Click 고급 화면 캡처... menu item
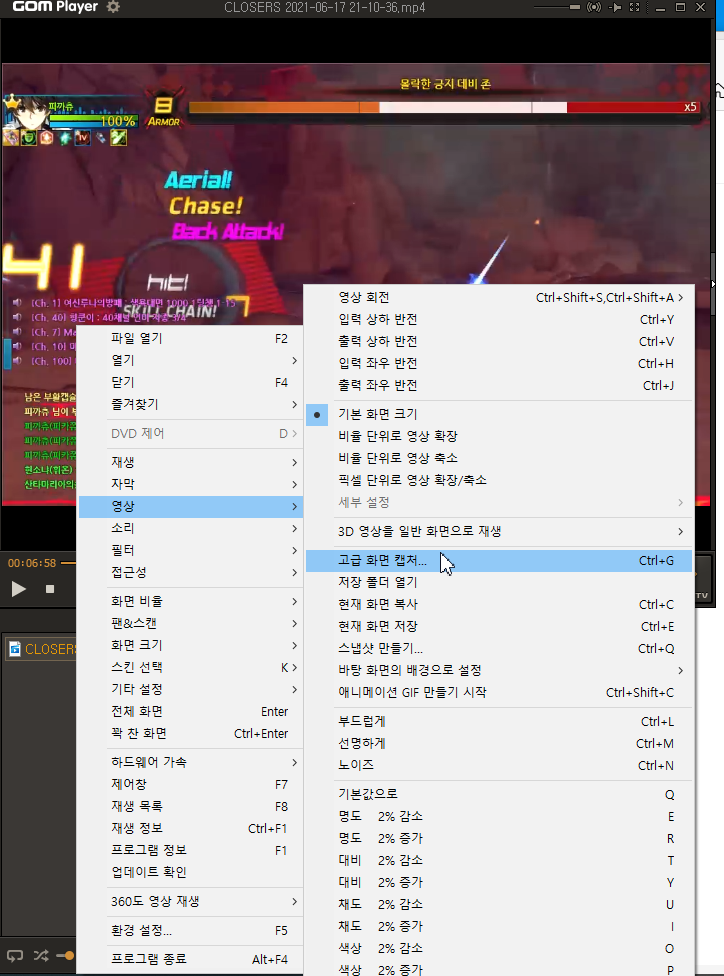 coord(499,561)
